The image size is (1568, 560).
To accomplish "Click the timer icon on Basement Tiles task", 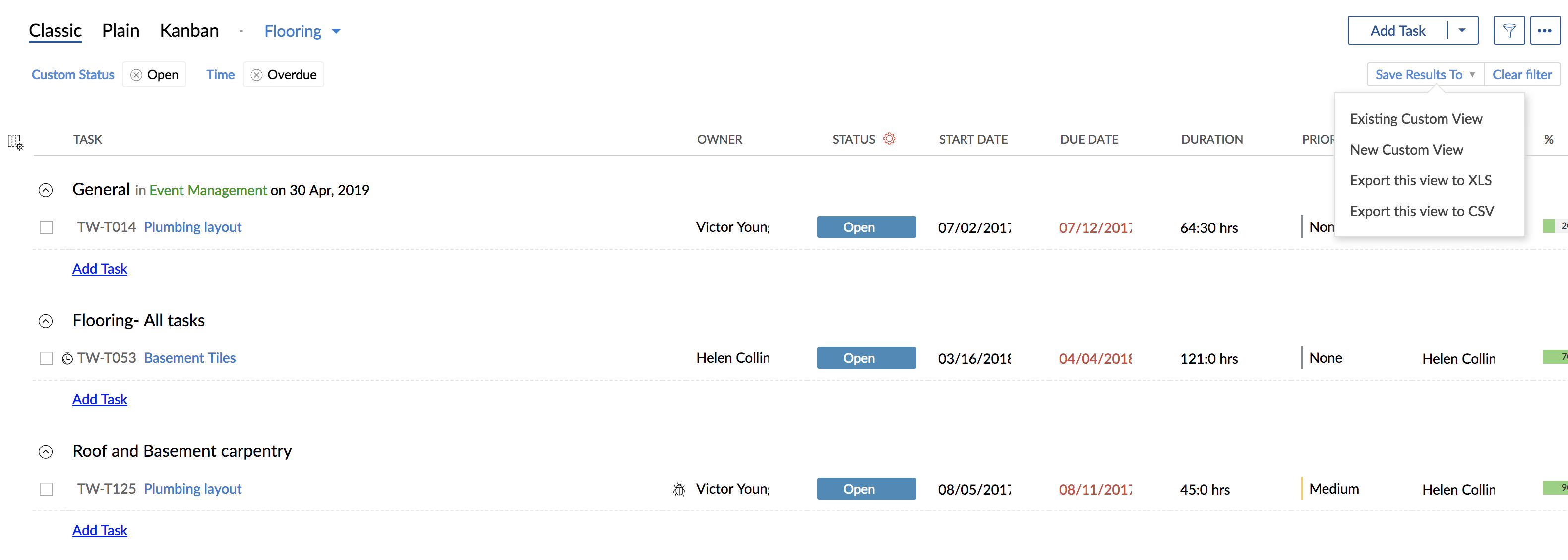I will (67, 358).
